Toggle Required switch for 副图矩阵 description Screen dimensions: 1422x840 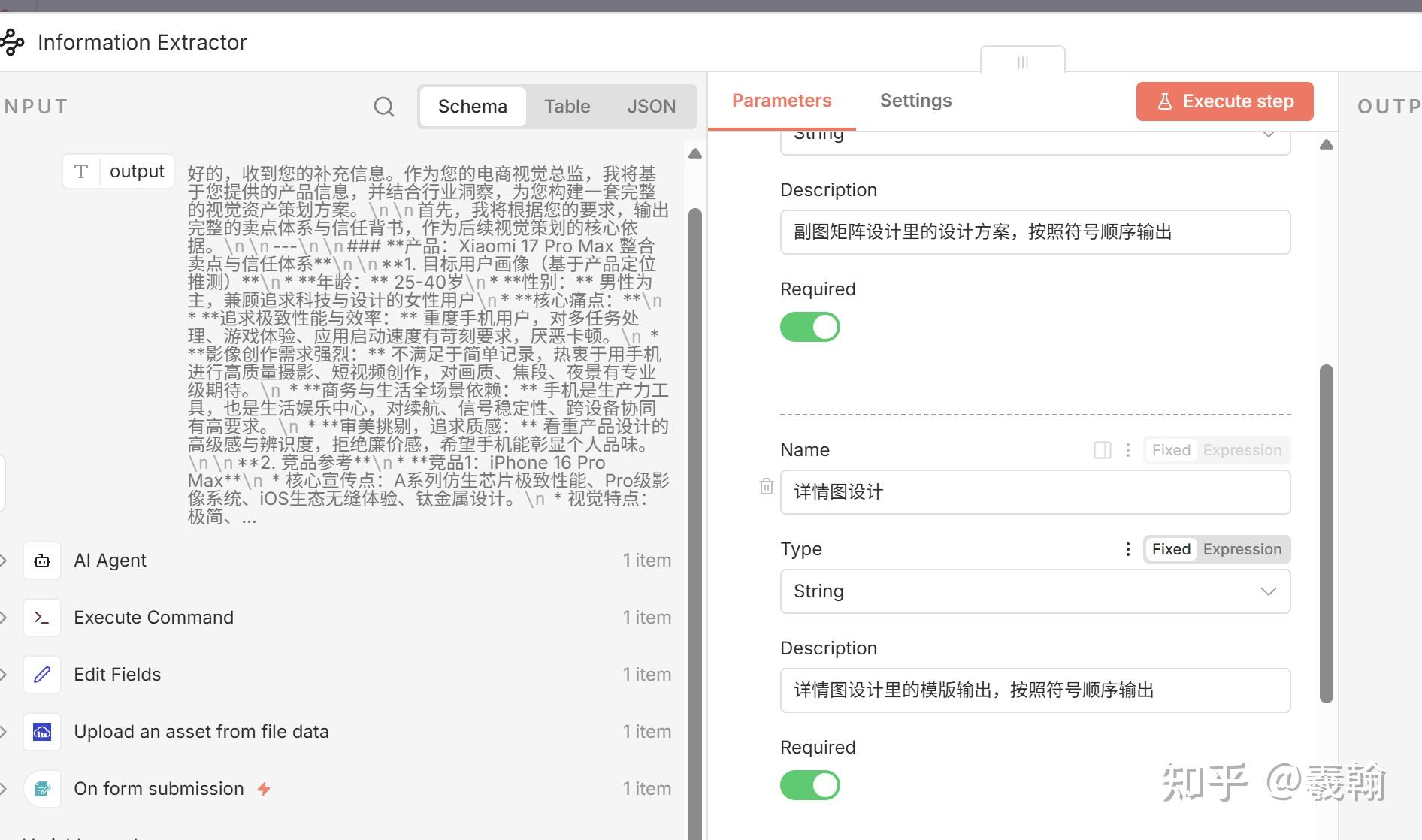[x=809, y=327]
